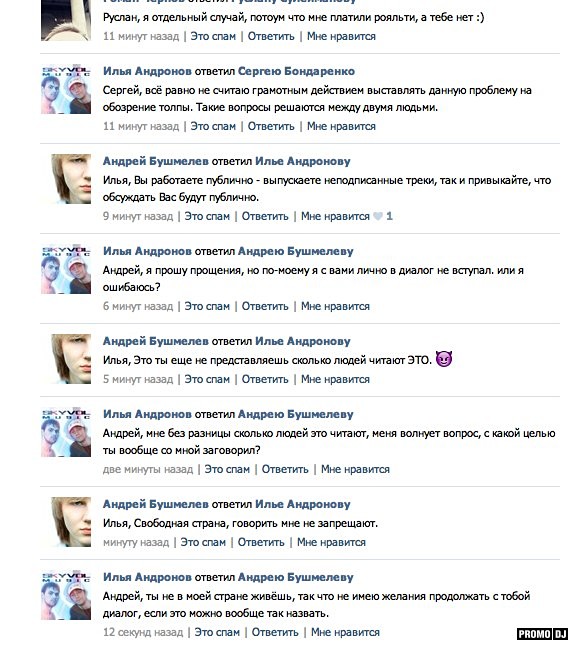
Task: Open the Сергею Бондаренко profile link
Action: tap(296, 71)
